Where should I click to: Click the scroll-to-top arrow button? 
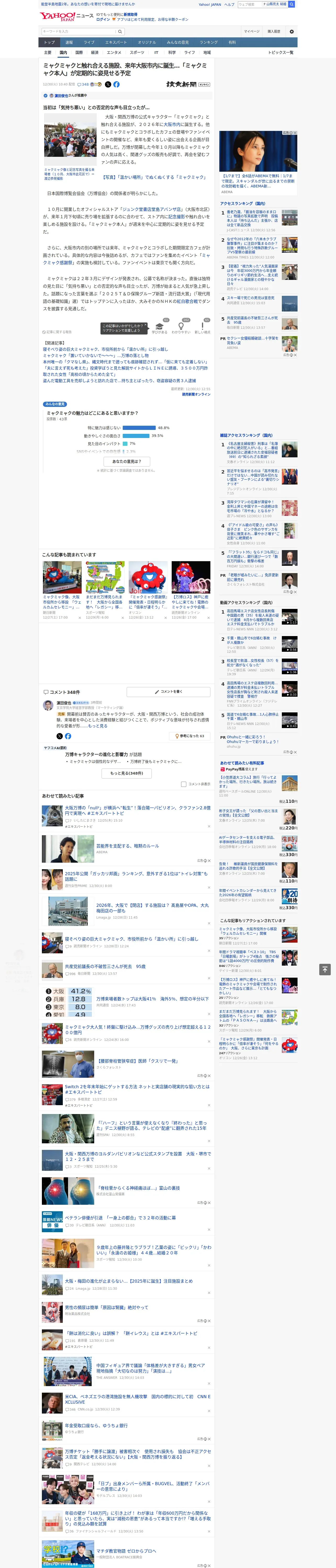(325, 969)
